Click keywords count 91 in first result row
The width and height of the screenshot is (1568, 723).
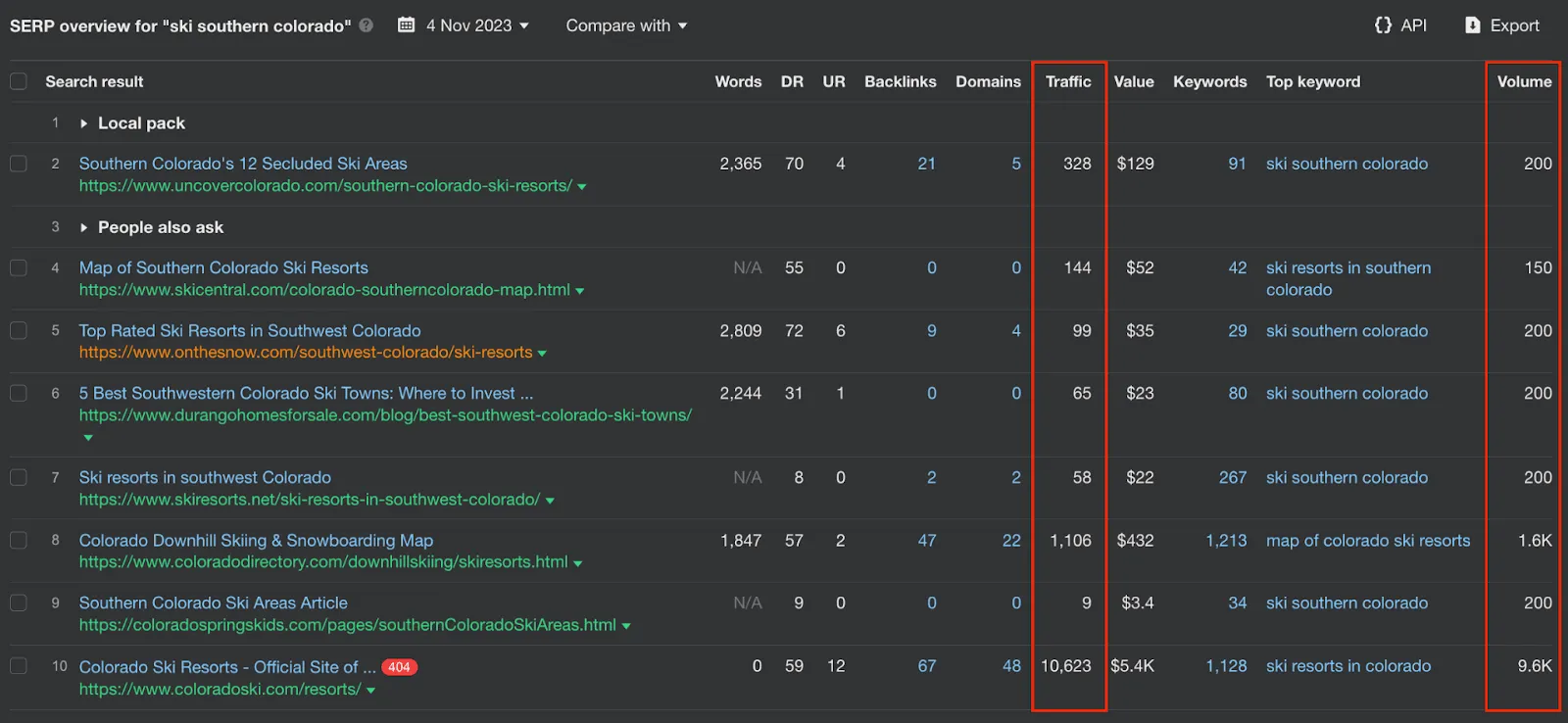pos(1237,164)
